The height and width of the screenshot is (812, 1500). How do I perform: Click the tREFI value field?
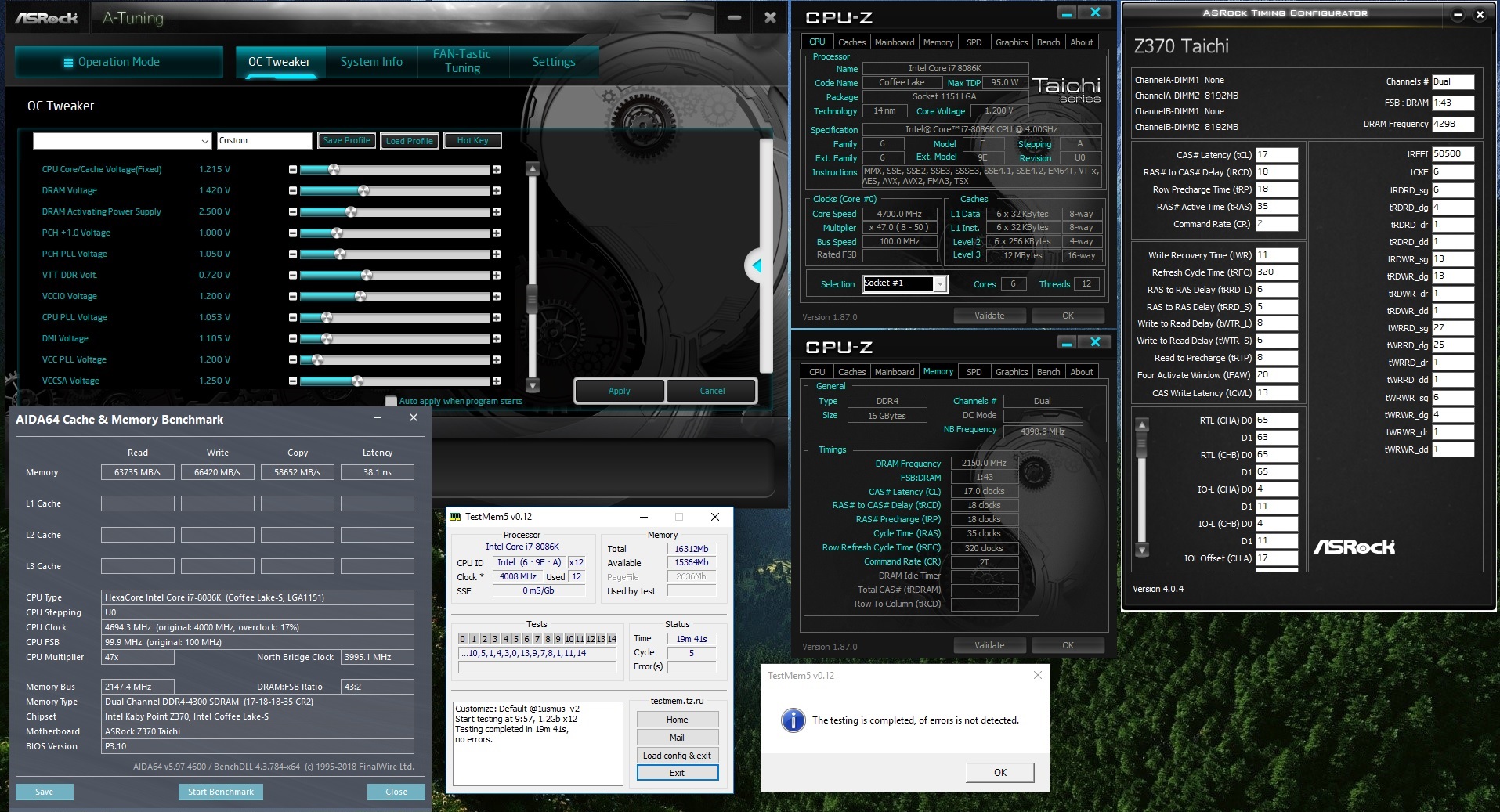click(x=1453, y=154)
